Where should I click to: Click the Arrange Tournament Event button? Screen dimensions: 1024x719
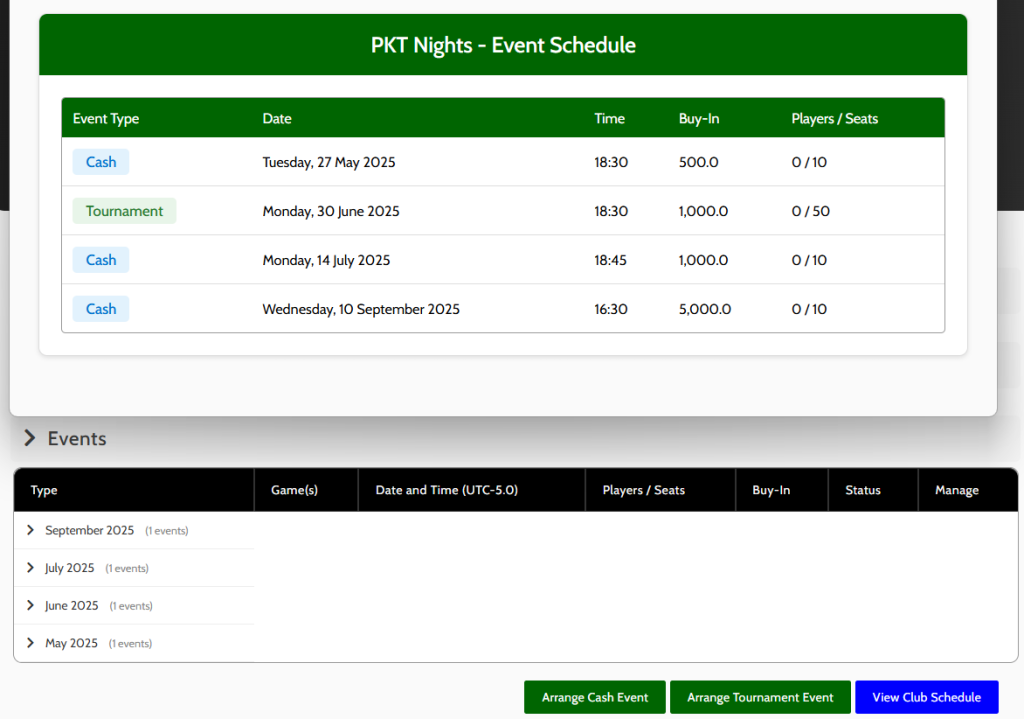[760, 697]
